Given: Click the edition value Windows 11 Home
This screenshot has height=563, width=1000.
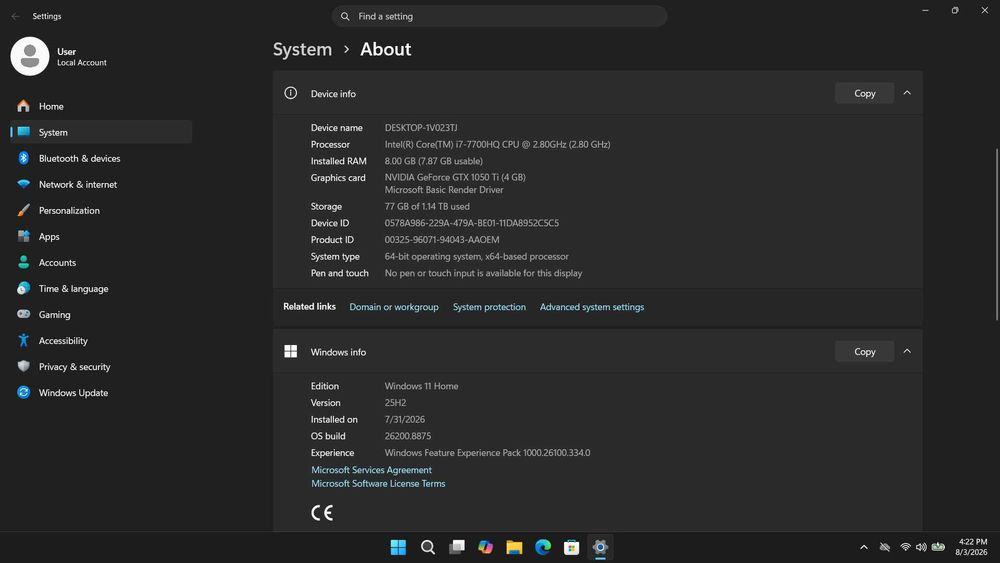Looking at the screenshot, I should tap(421, 386).
